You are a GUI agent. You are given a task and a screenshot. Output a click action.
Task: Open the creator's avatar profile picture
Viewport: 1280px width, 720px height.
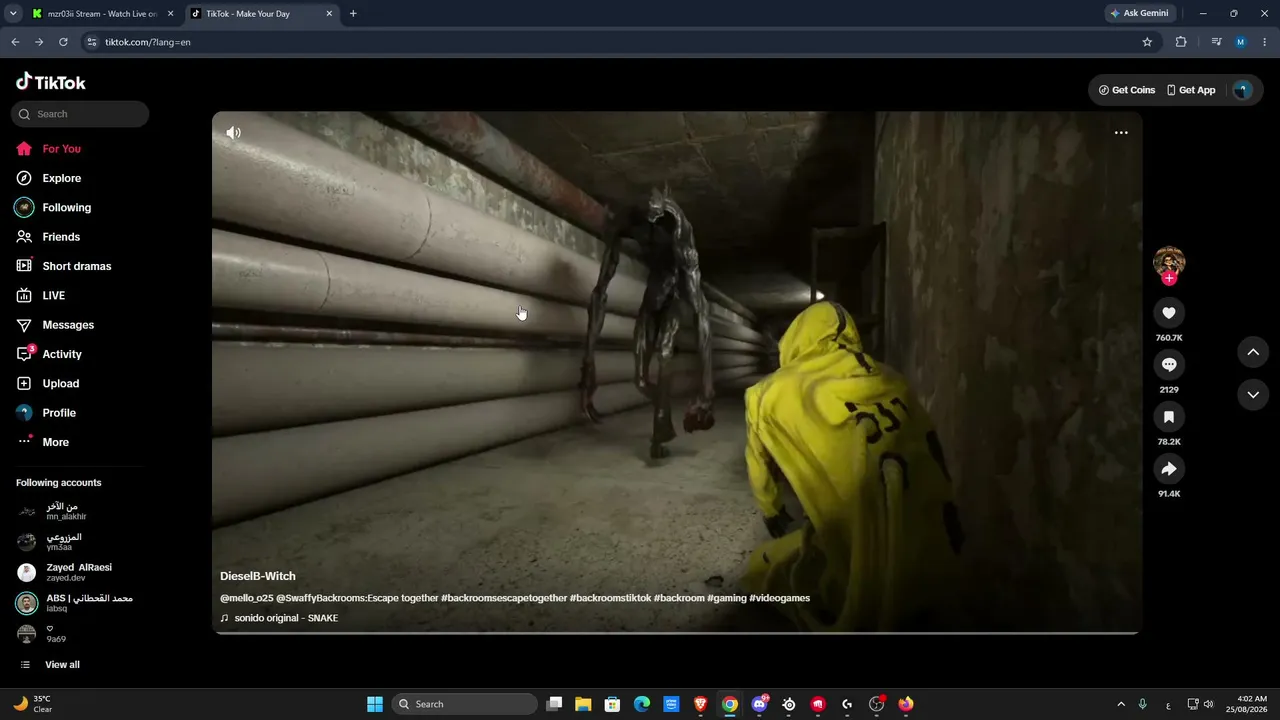point(1169,262)
